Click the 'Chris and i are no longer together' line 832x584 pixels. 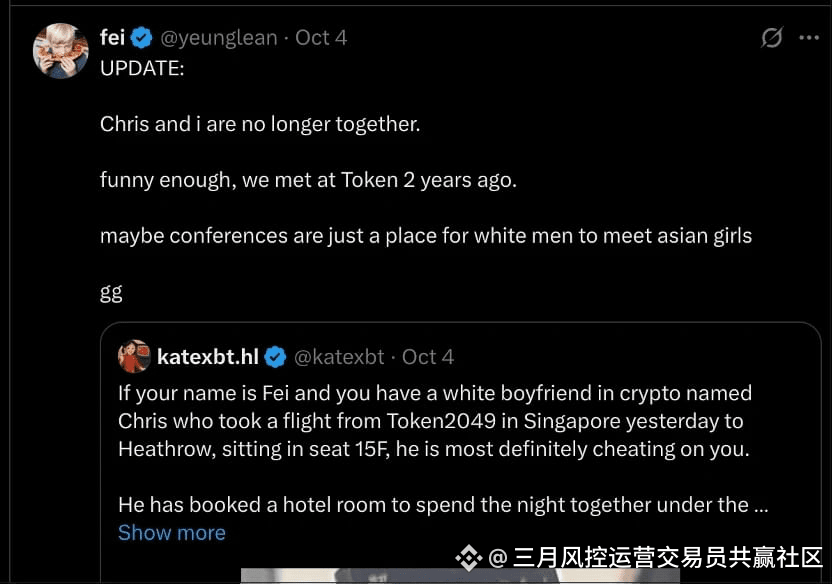[x=260, y=124]
